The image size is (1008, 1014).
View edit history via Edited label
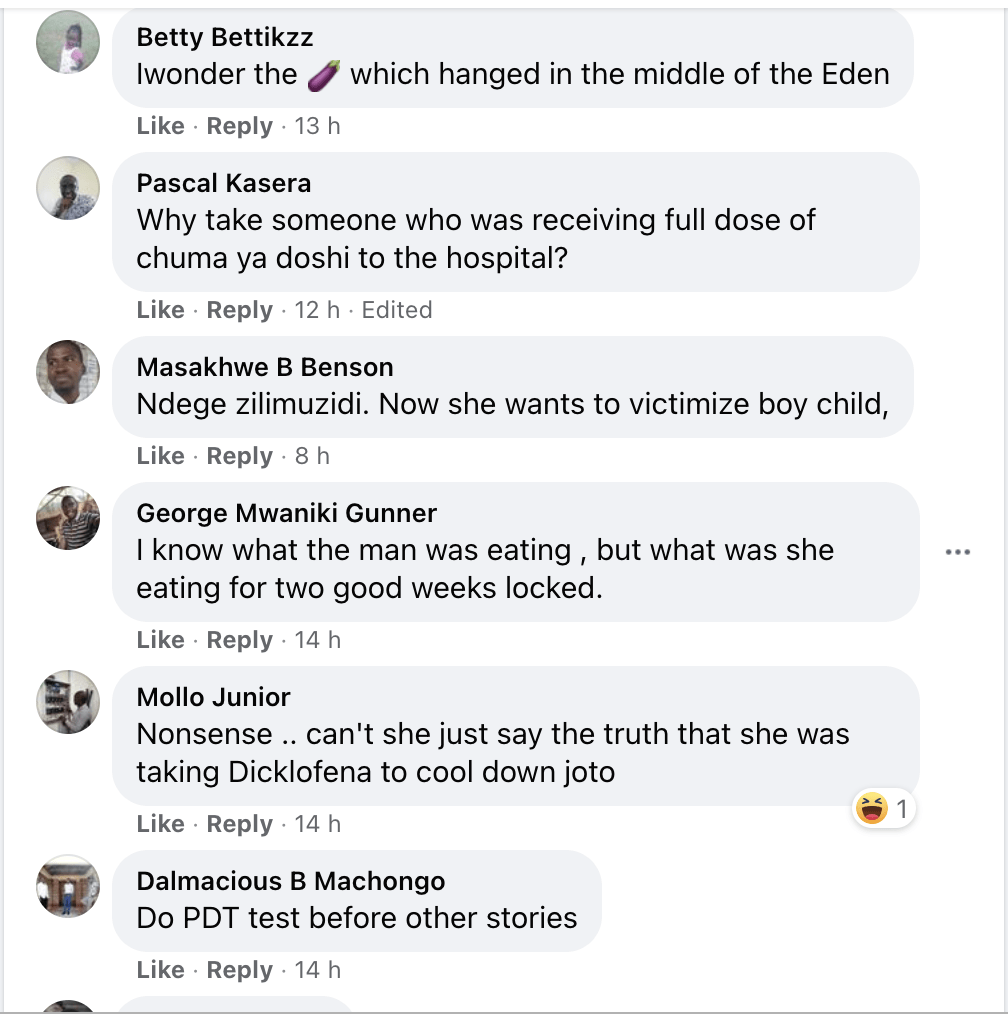(397, 310)
